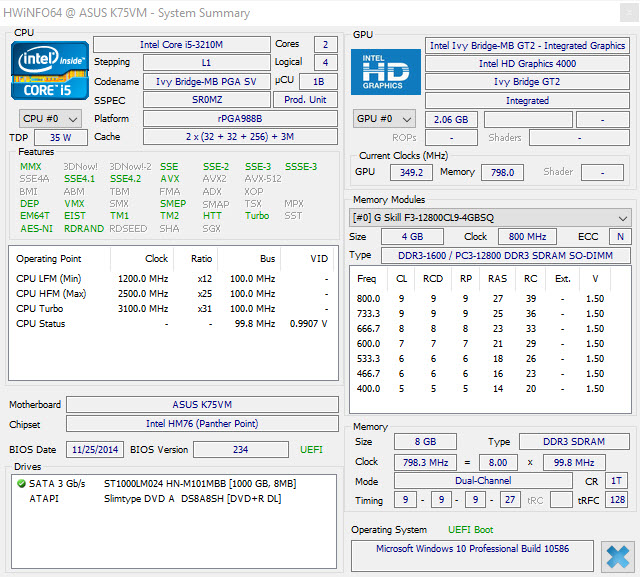Screen dimensions: 640x577
Task: Click the SSPEC SR0MZ field
Action: [x=207, y=100]
